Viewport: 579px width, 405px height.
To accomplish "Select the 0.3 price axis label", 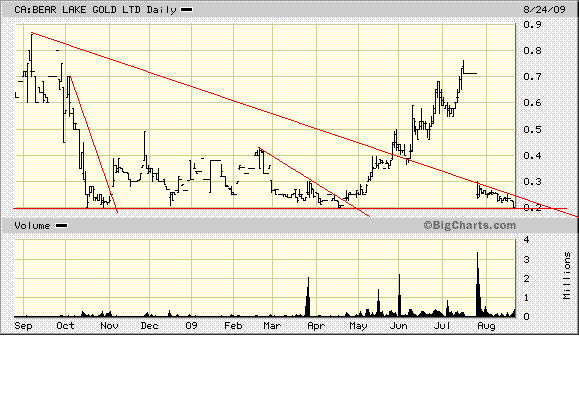I will 532,182.
